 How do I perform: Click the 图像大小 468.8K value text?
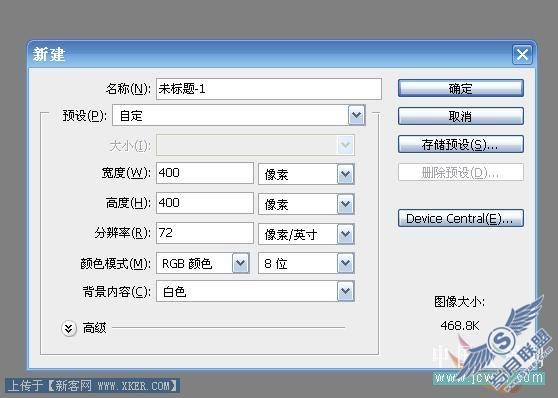(x=460, y=325)
